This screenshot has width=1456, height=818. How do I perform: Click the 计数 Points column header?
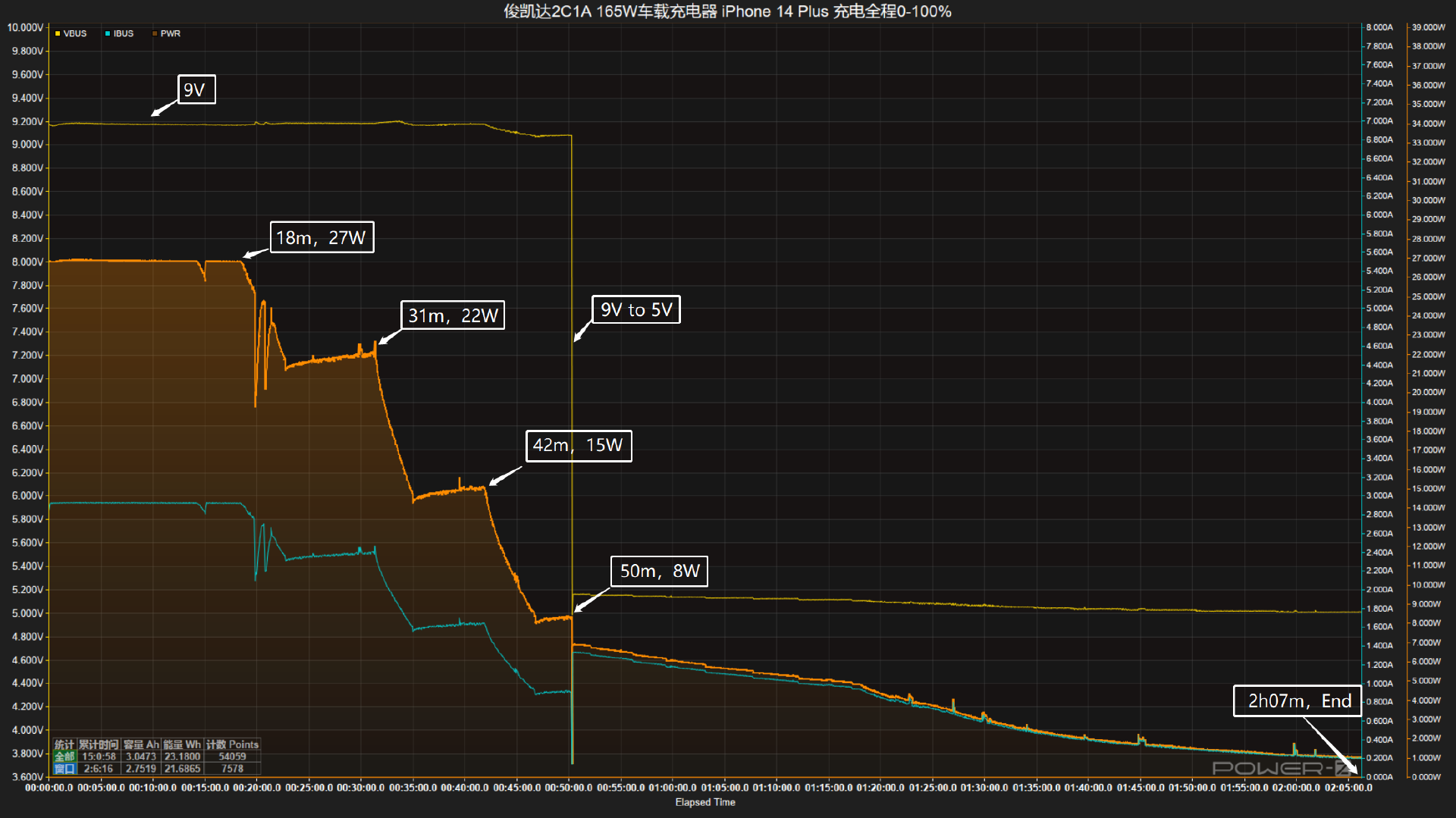[x=232, y=744]
